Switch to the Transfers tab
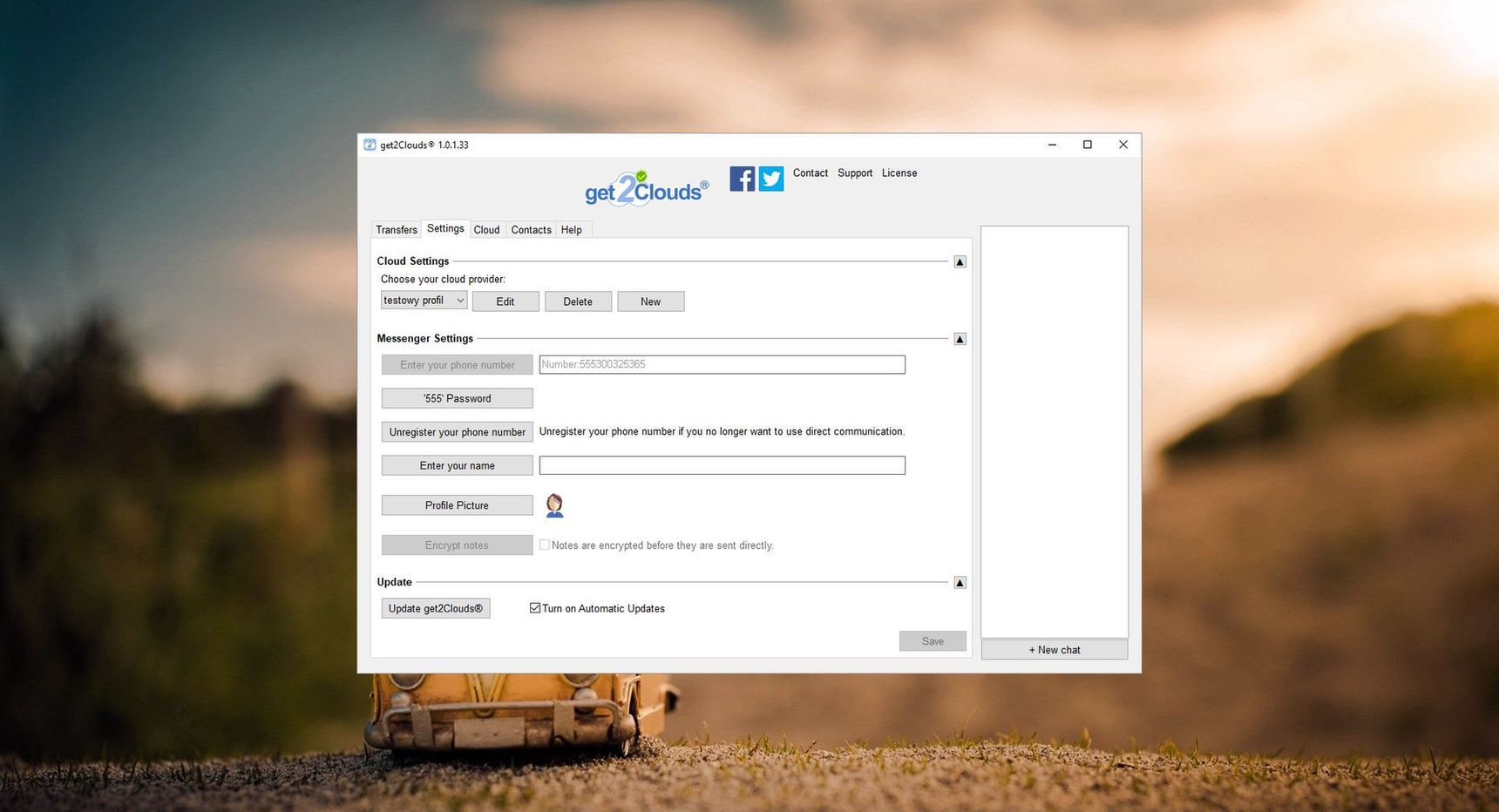Image resolution: width=1499 pixels, height=812 pixels. coord(397,230)
